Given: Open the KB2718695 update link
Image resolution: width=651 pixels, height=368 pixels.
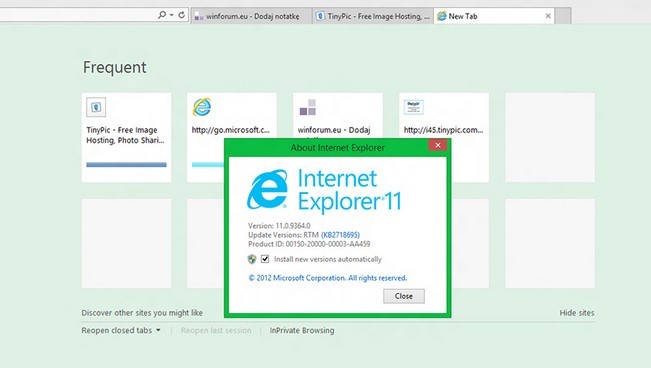Looking at the screenshot, I should 340,235.
